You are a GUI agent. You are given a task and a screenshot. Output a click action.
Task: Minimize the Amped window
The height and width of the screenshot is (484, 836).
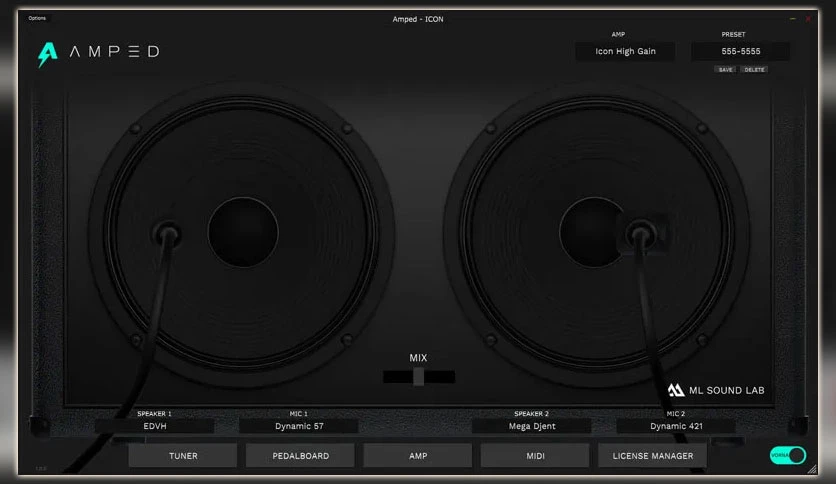pyautogui.click(x=793, y=19)
